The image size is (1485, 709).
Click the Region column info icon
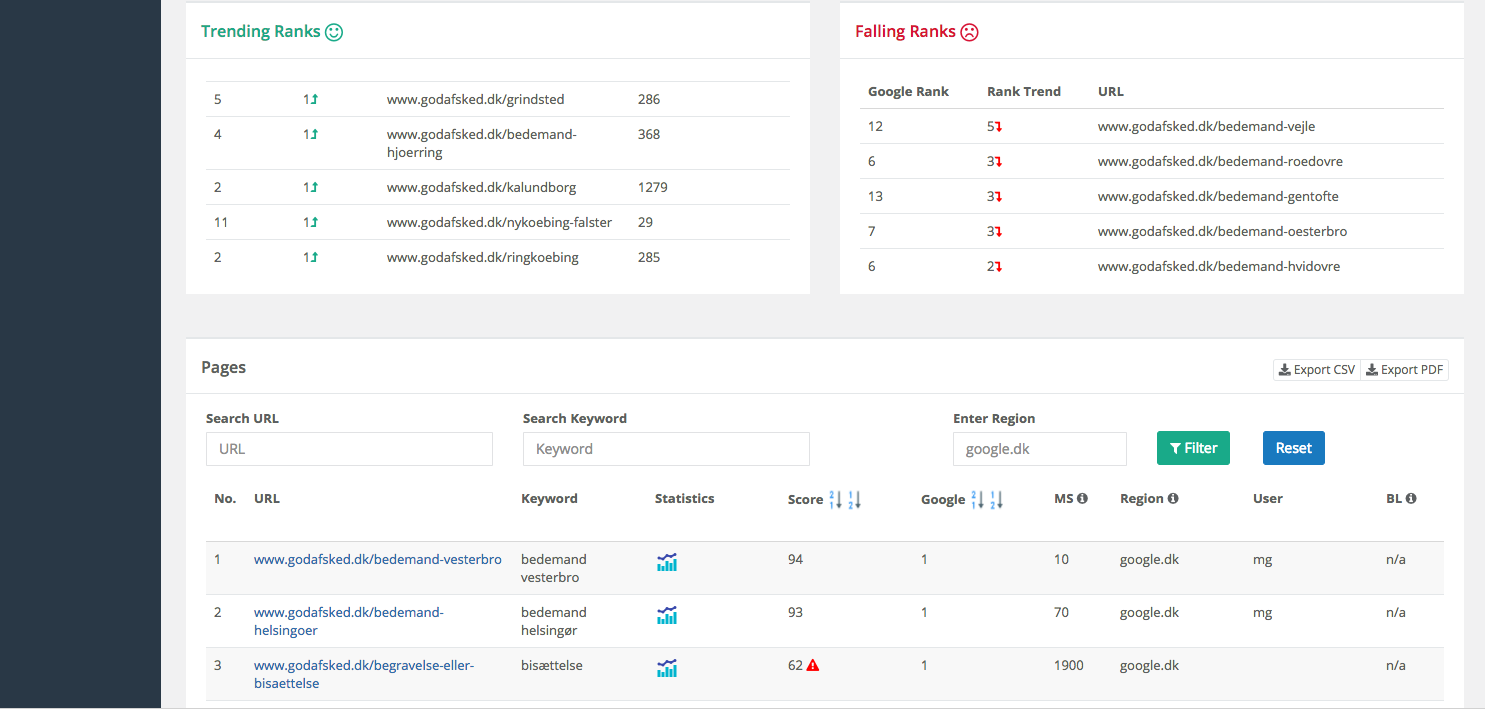coord(1173,498)
